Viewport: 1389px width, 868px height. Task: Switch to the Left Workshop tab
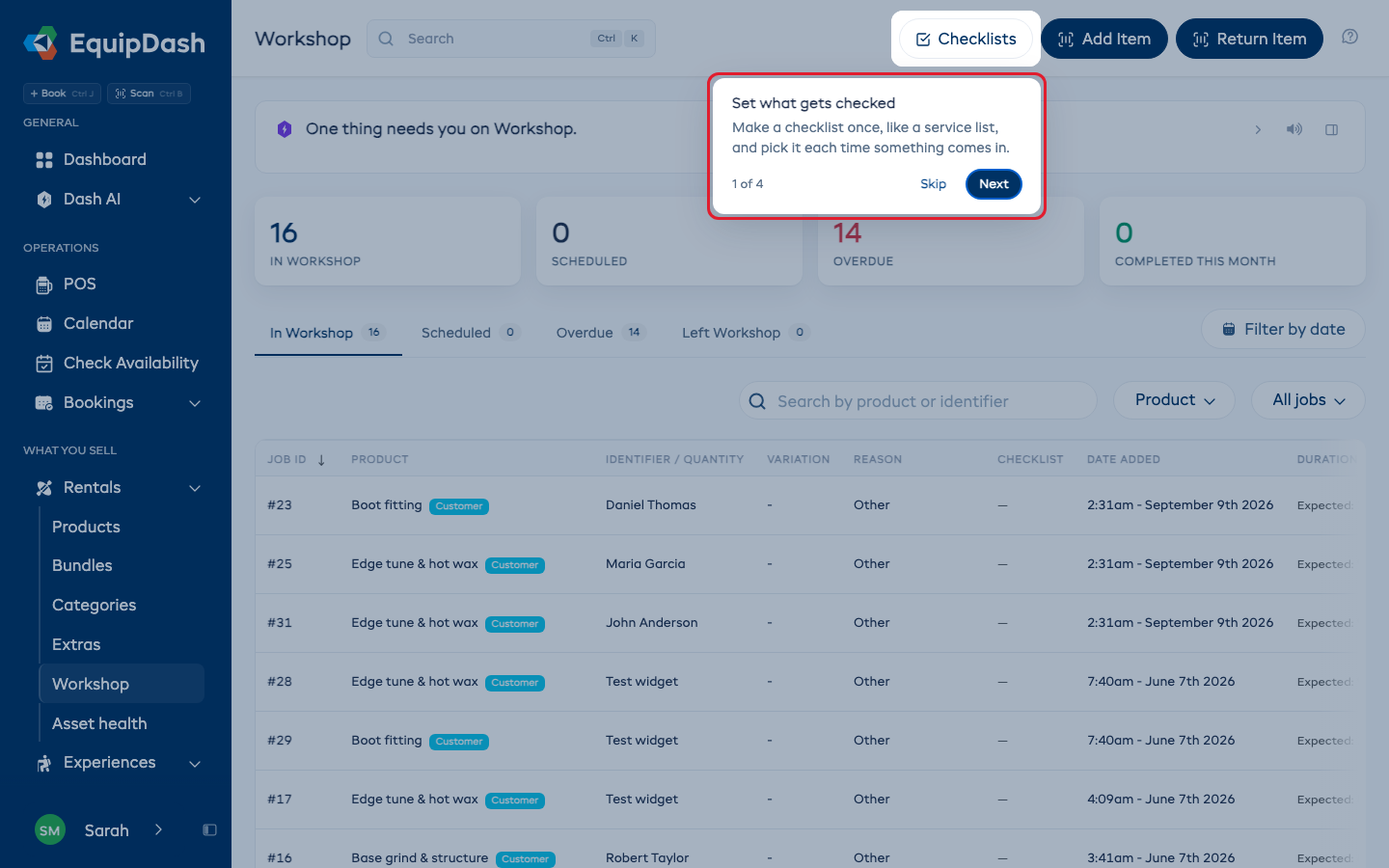pos(745,333)
